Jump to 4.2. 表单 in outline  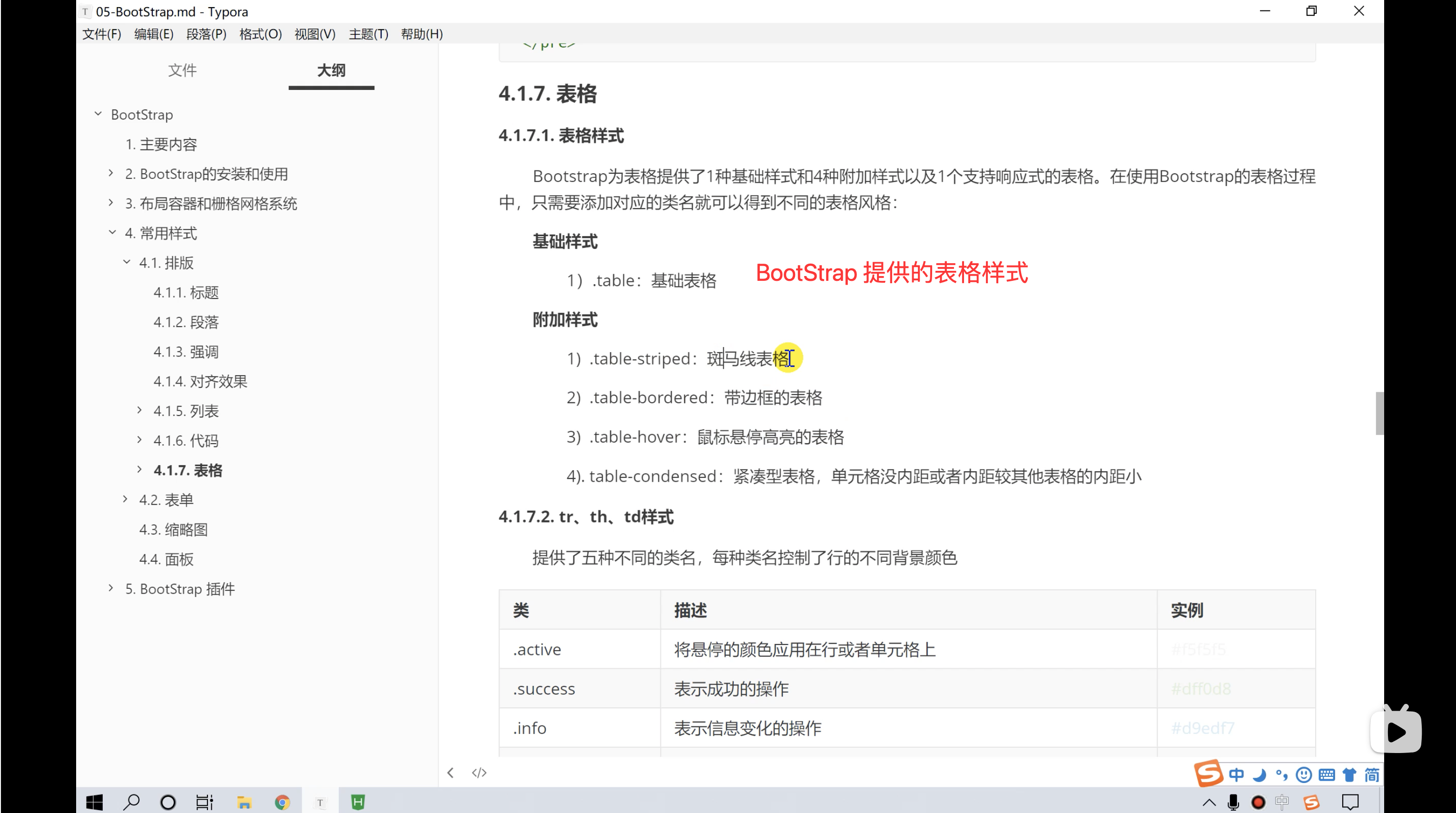coord(166,500)
